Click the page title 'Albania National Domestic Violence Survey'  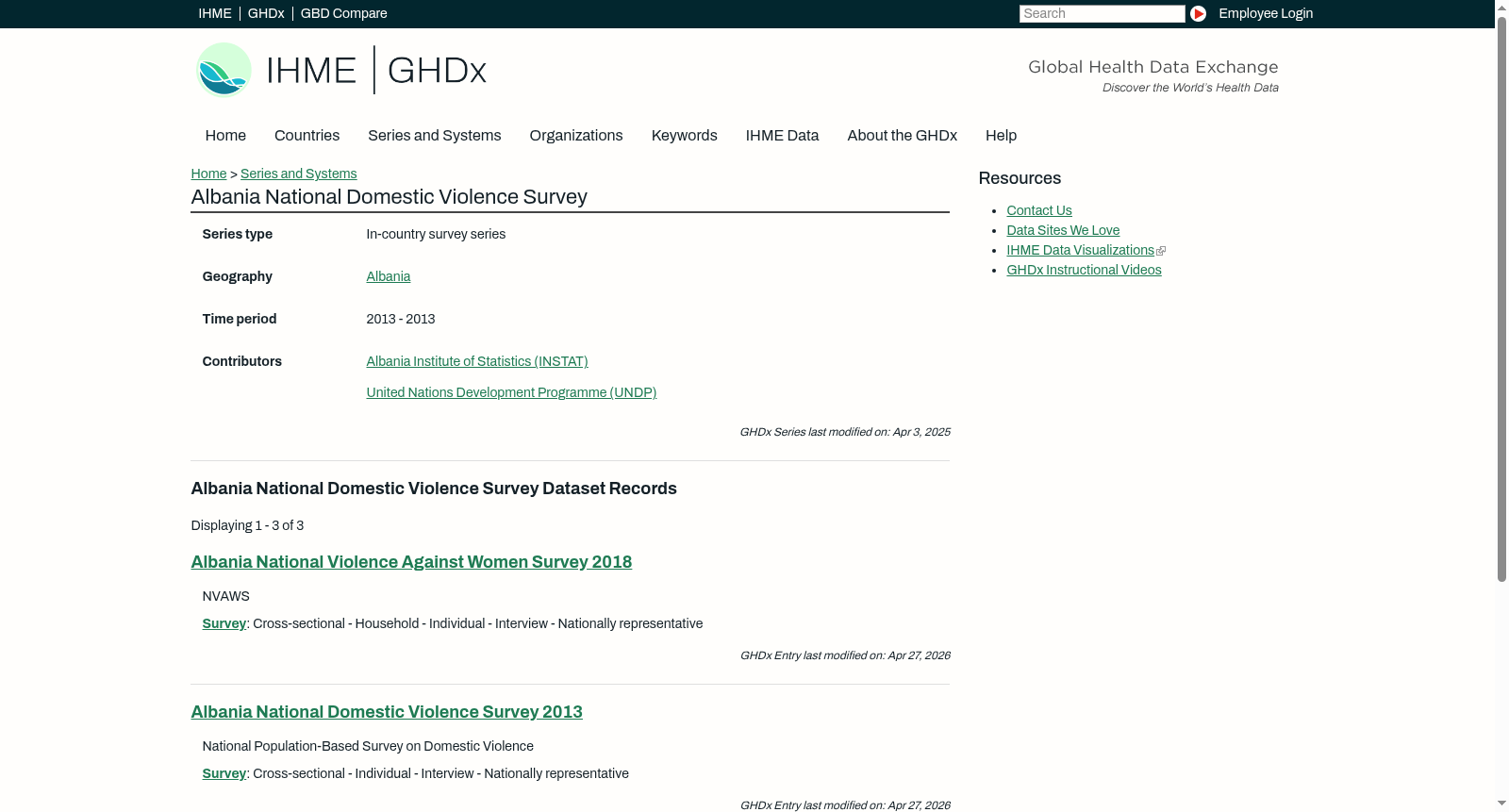(x=389, y=197)
